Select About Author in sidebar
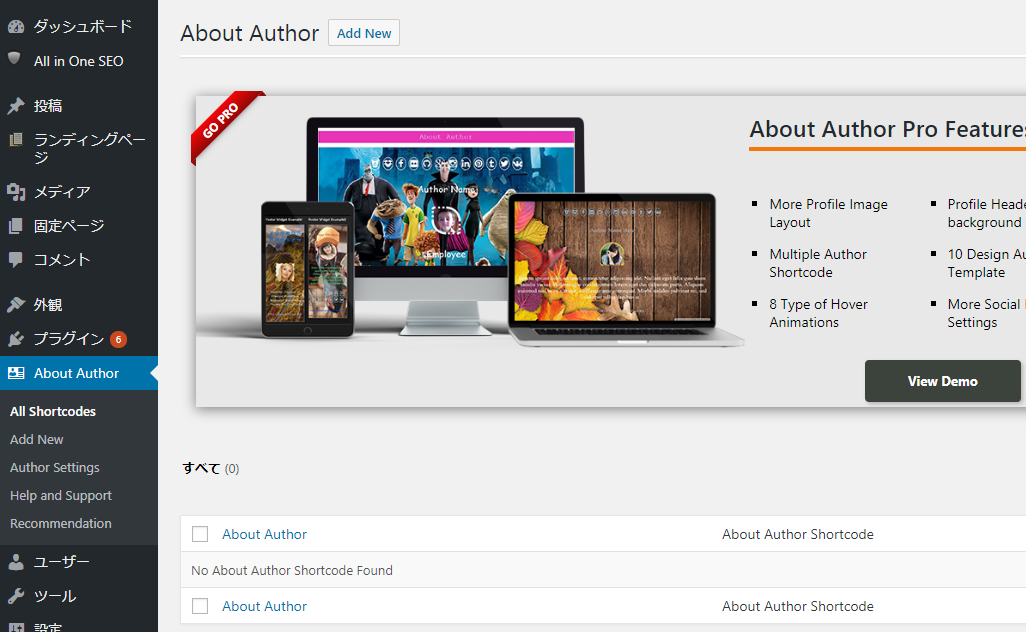Viewport: 1026px width, 632px height. click(x=79, y=373)
